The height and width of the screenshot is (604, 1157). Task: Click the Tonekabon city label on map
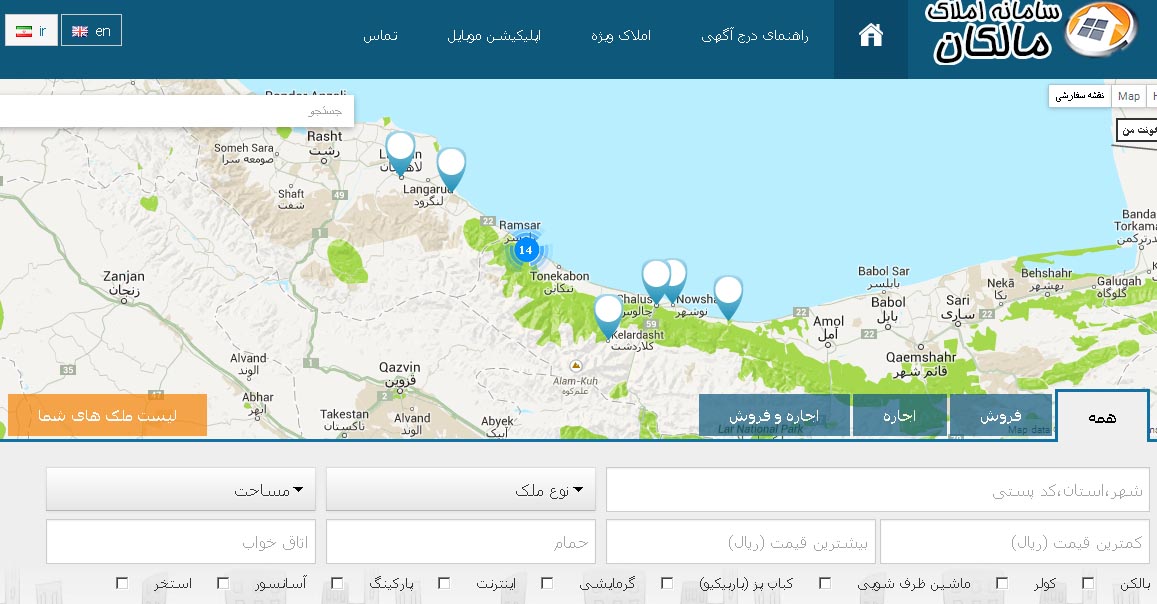(559, 277)
